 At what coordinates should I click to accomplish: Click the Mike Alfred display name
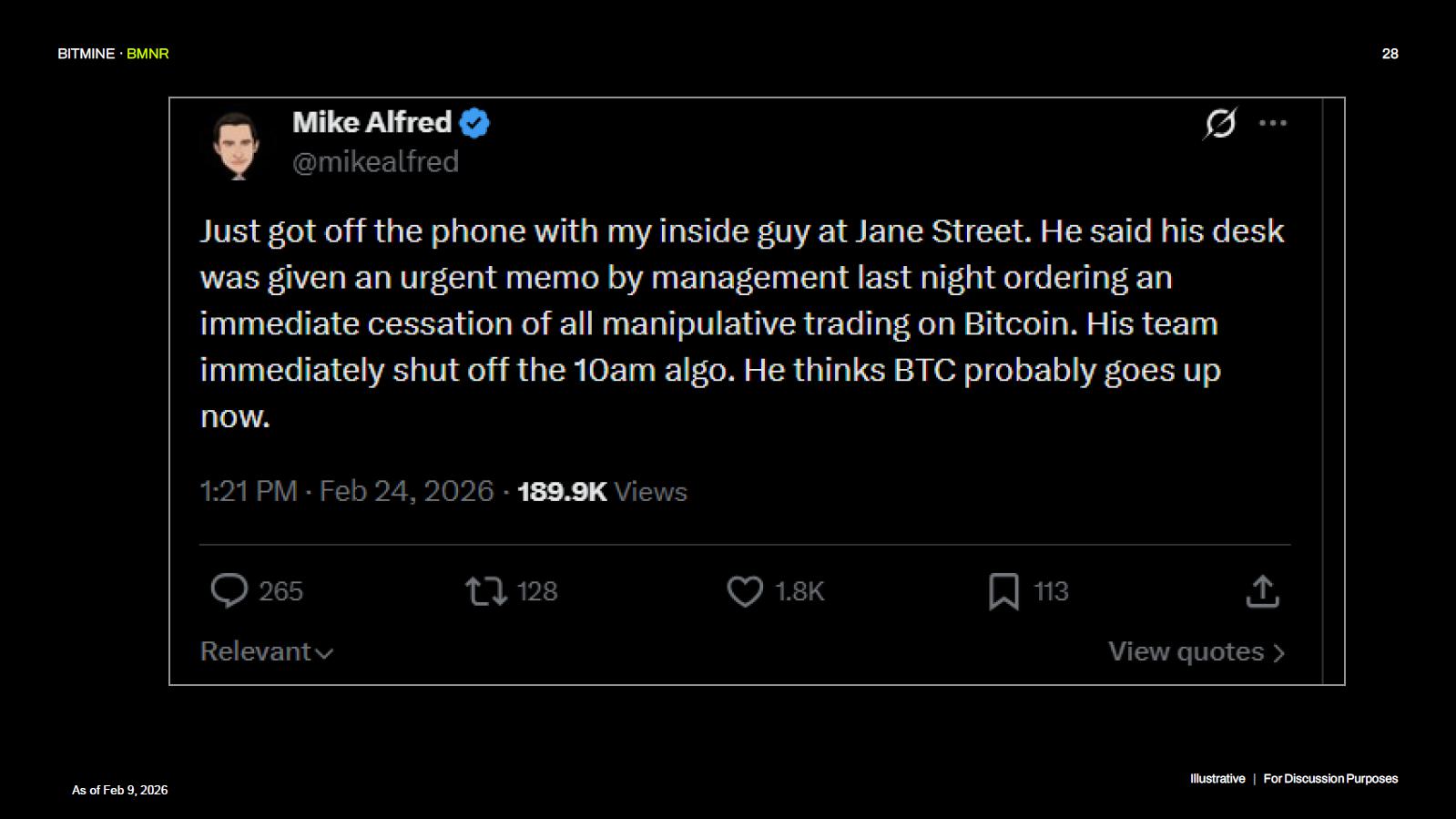(372, 122)
